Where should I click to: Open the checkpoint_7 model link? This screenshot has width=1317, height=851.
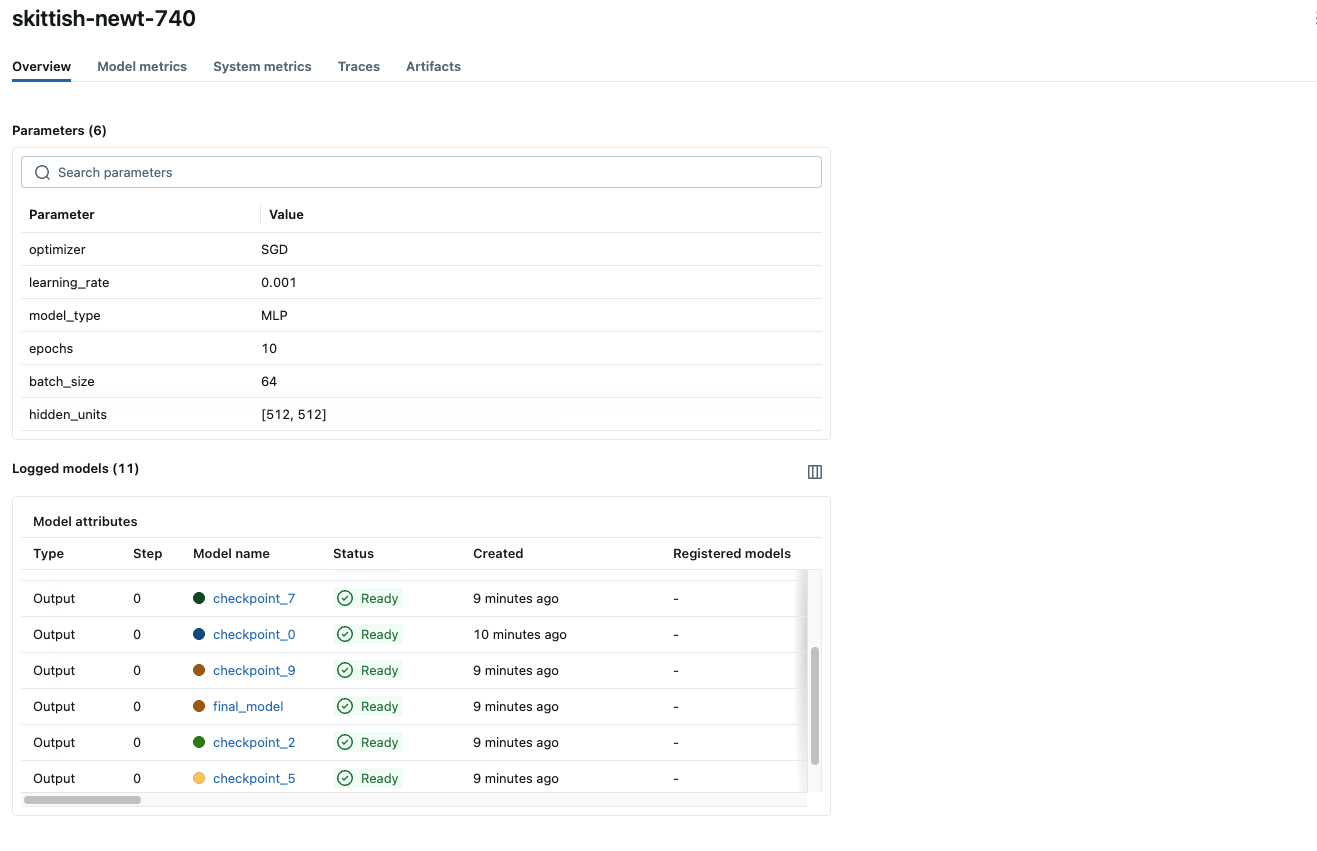[254, 598]
